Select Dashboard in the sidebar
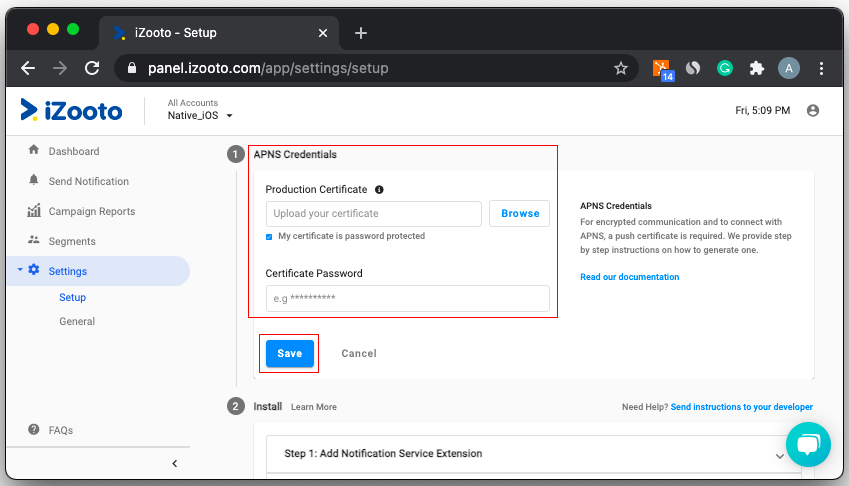The width and height of the screenshot is (849, 486). (x=74, y=151)
